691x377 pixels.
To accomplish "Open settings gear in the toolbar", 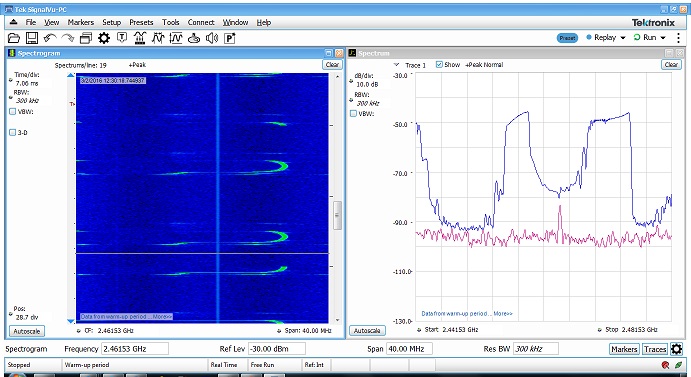I will tap(104, 38).
